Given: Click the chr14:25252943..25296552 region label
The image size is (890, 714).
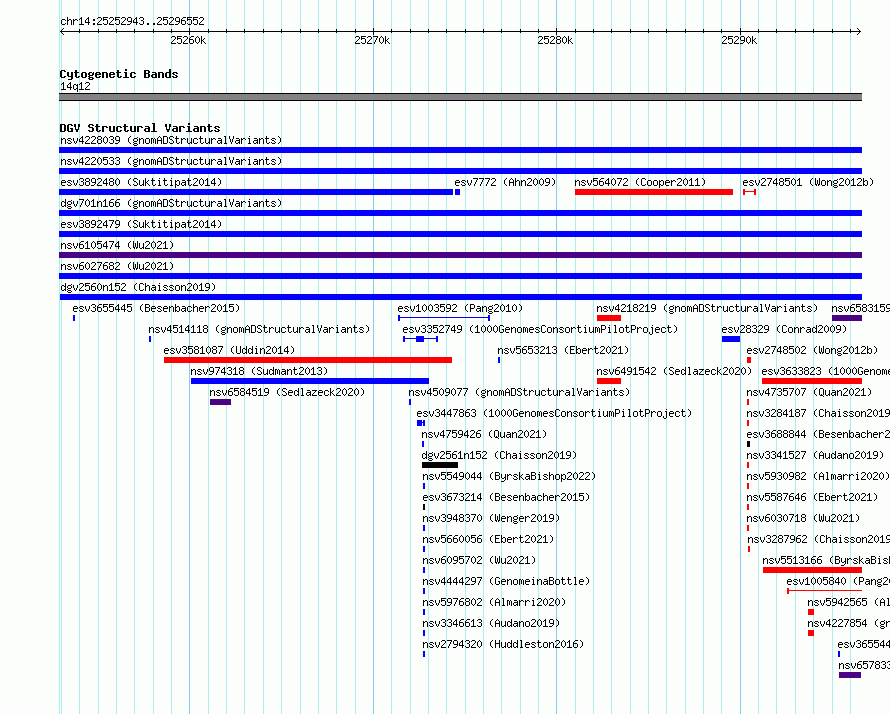Looking at the screenshot, I should [132, 21].
